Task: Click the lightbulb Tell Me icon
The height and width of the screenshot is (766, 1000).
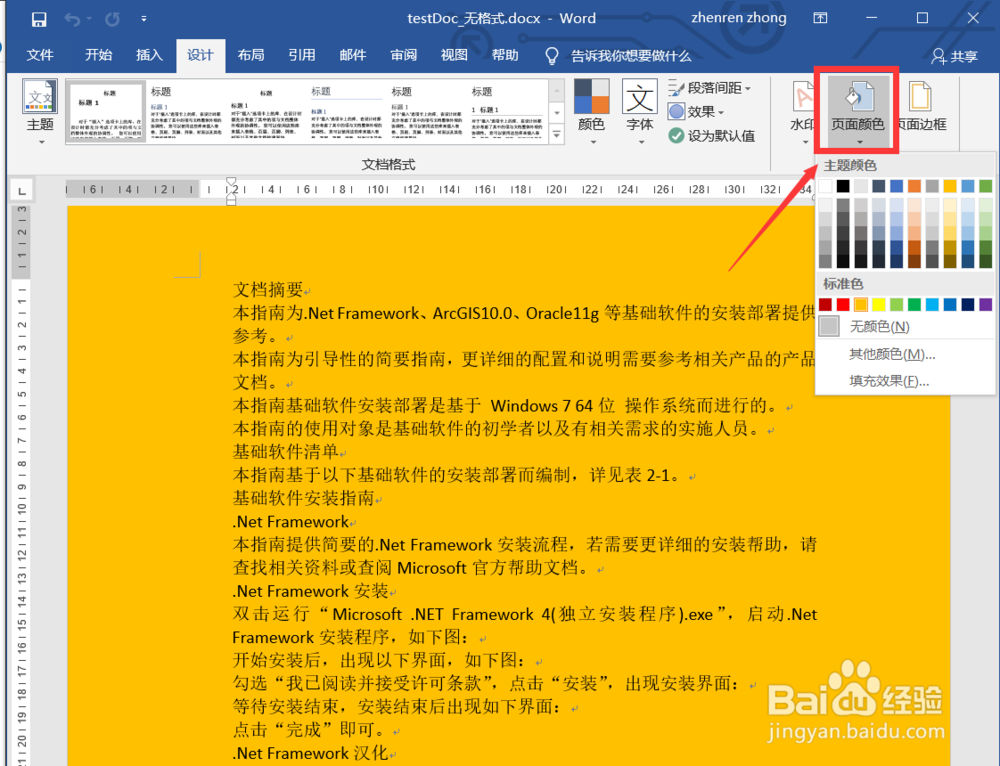Action: (552, 56)
